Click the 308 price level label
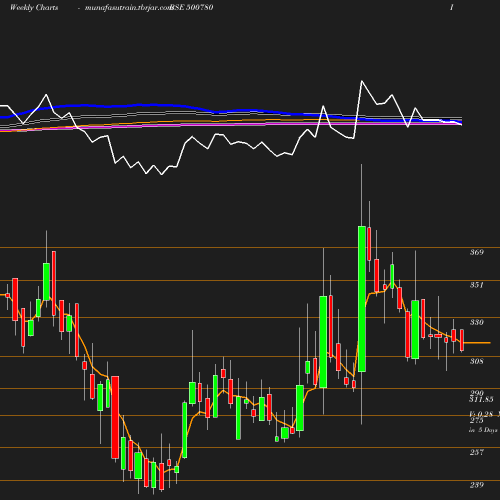Viewport: 500px width, 500px height. click(477, 361)
